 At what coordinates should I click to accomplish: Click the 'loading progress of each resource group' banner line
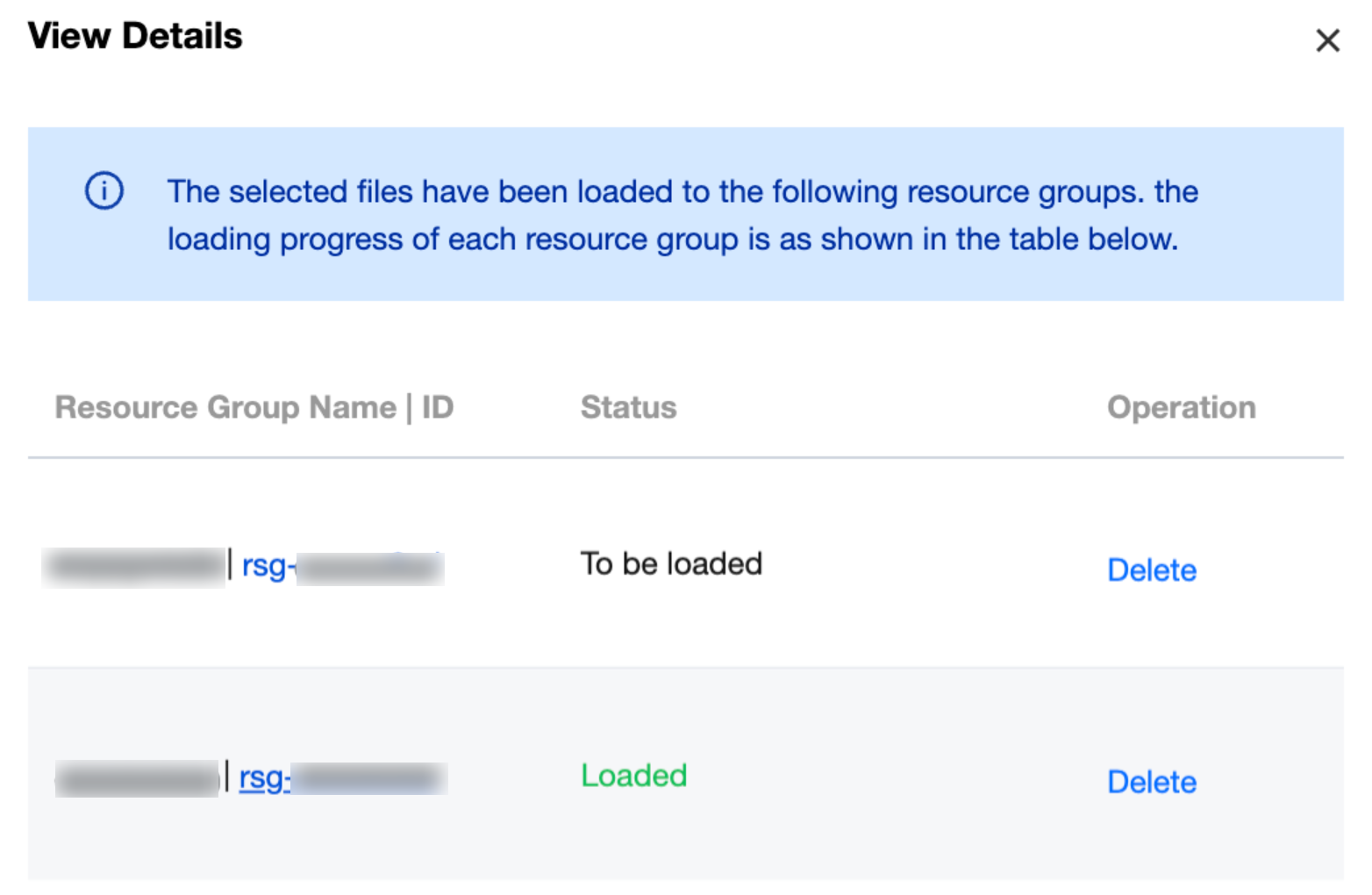(x=672, y=239)
